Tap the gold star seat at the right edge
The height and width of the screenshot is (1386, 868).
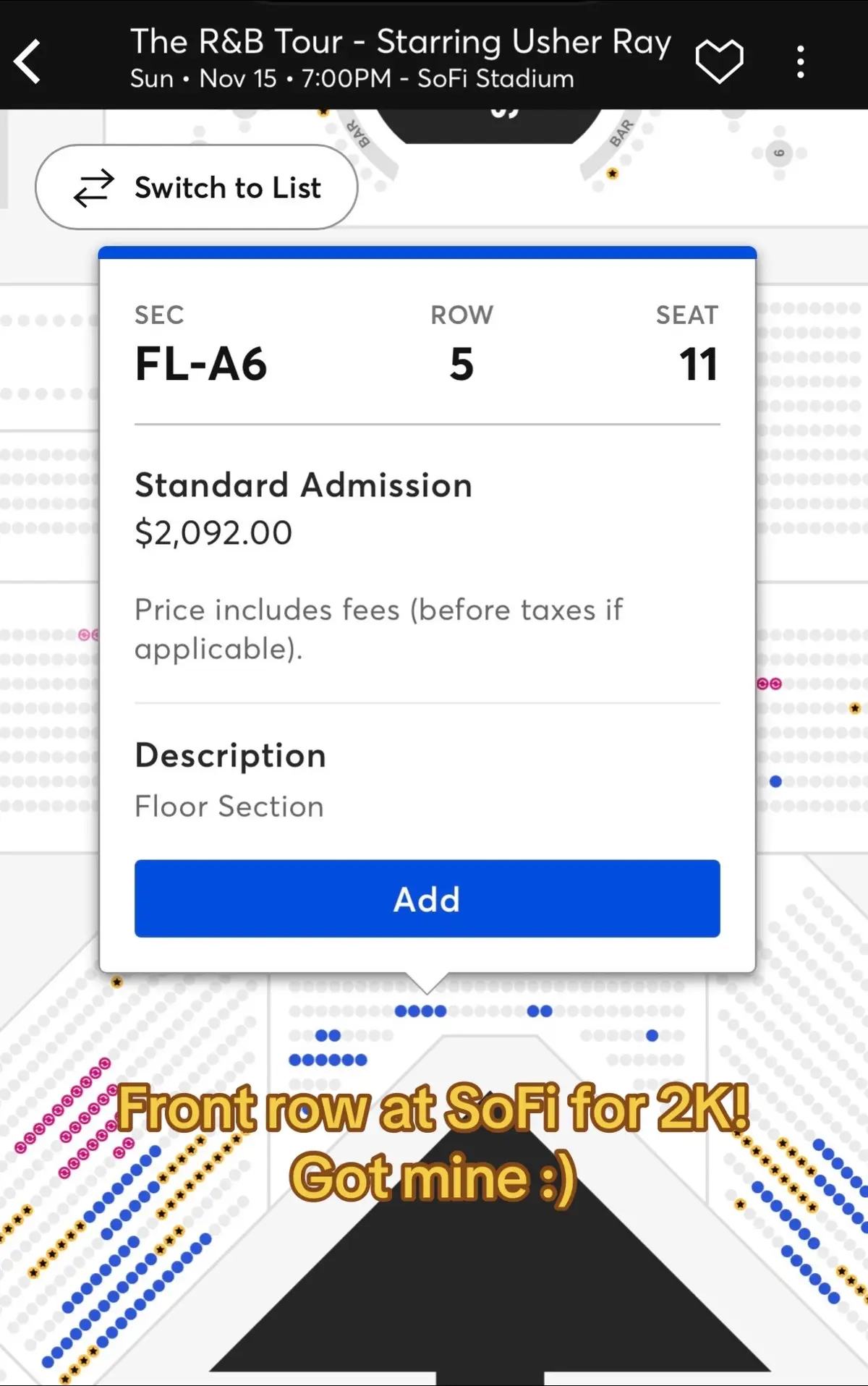855,708
